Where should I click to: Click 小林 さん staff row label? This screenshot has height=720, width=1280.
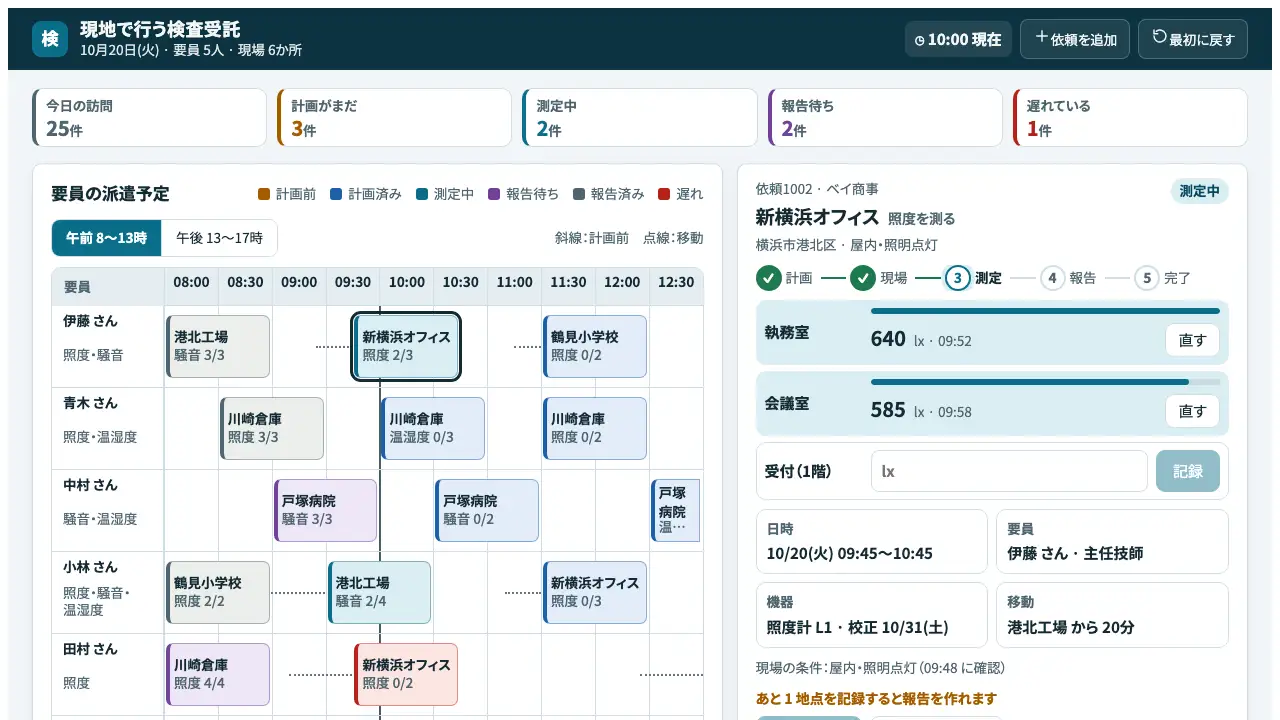point(90,567)
